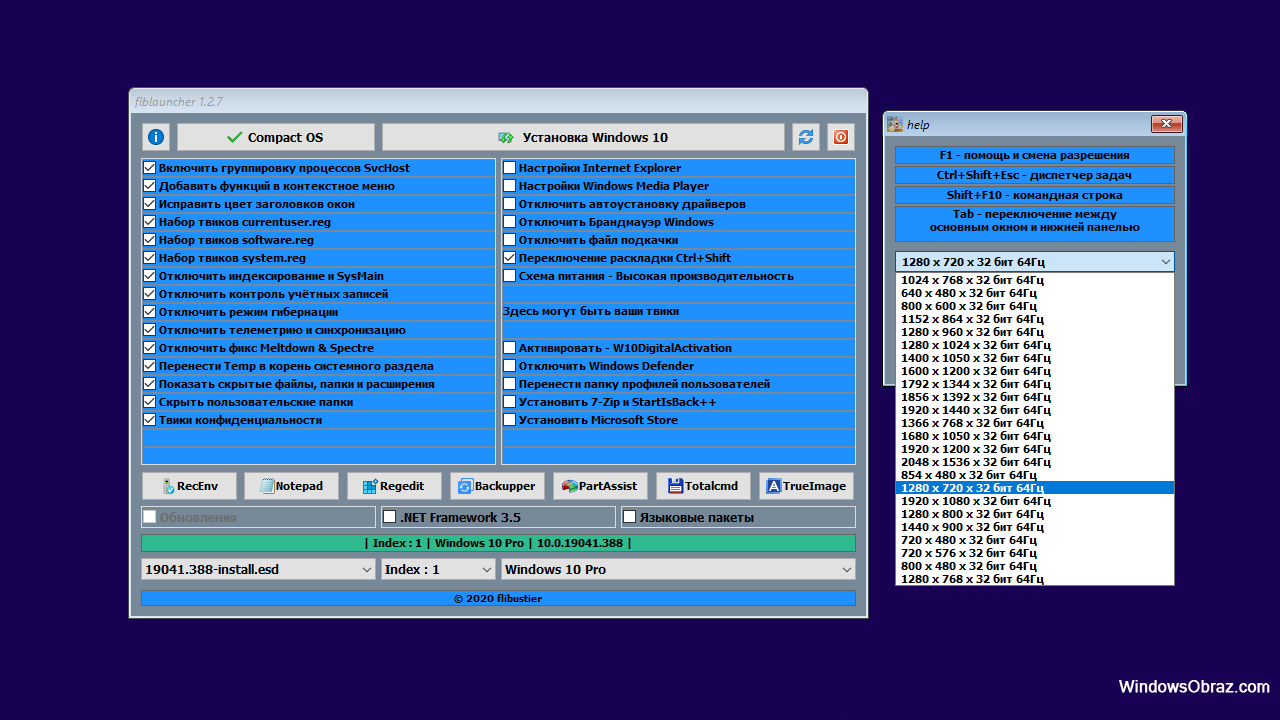The width and height of the screenshot is (1280, 720).
Task: Launch the Backupper tool
Action: (x=497, y=486)
